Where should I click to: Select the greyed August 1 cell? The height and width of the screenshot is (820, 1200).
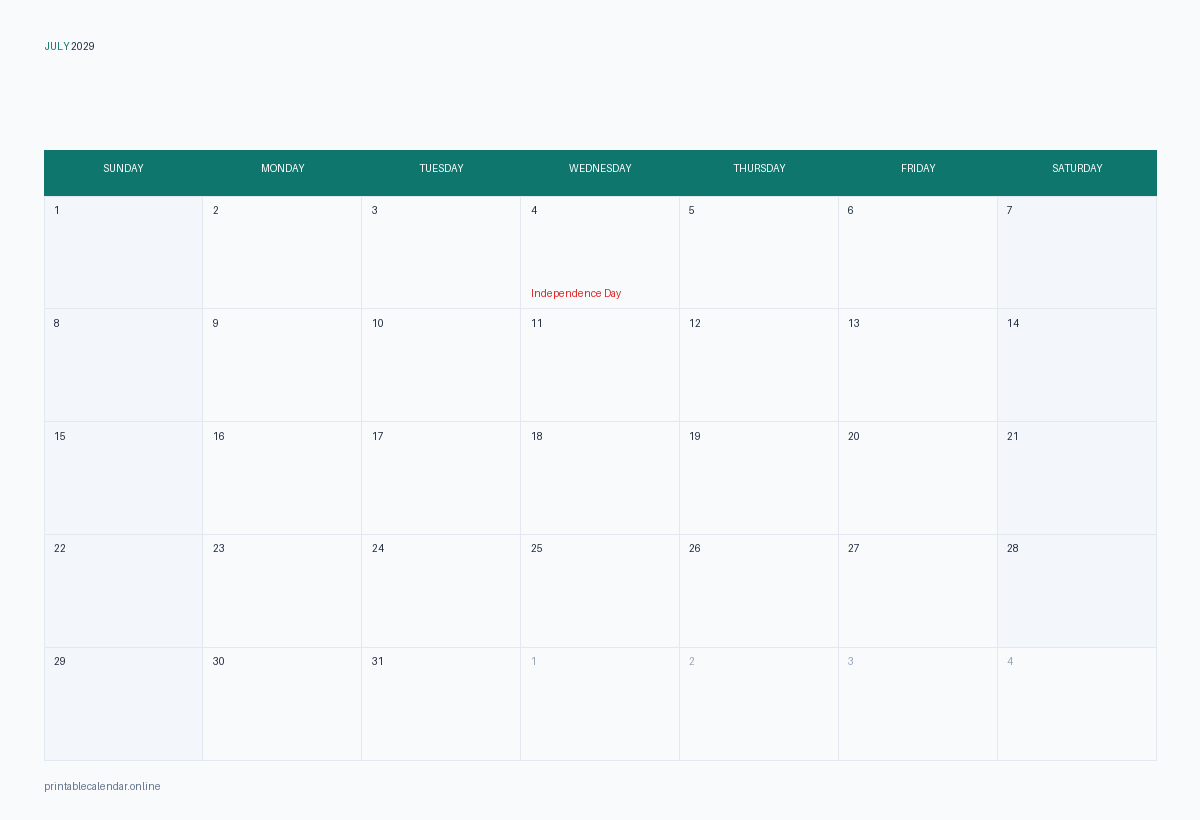(x=600, y=704)
